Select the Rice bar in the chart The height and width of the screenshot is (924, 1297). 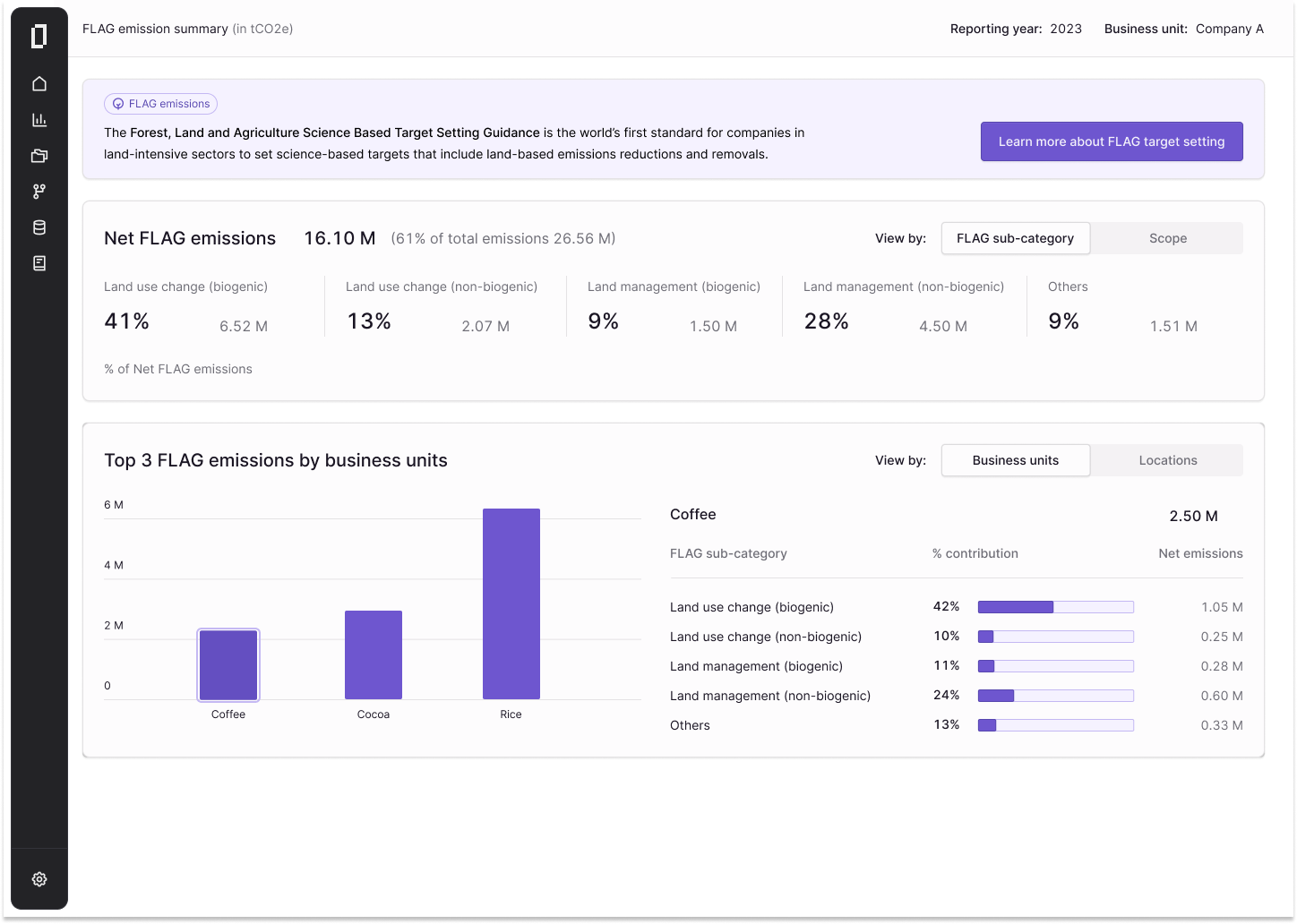coord(511,603)
